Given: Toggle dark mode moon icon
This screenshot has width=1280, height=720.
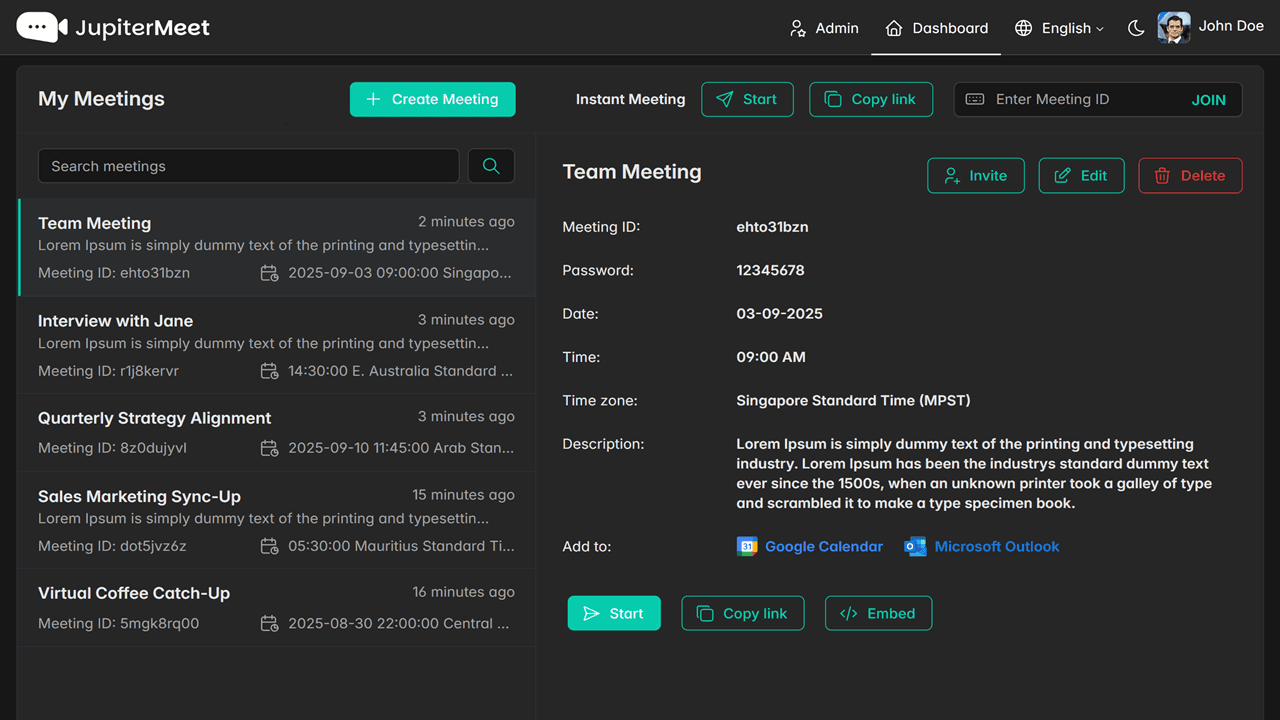Looking at the screenshot, I should (1136, 28).
